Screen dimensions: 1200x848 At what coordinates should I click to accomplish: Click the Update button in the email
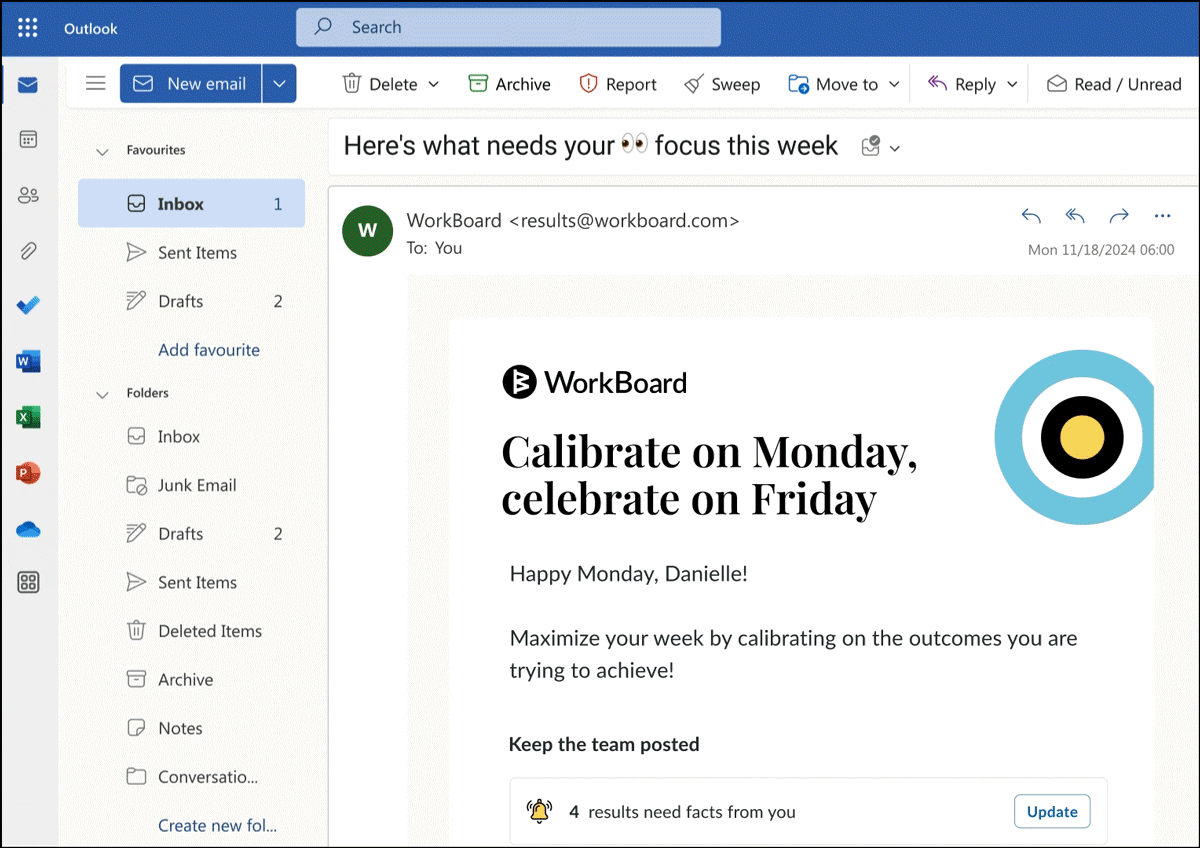1052,812
